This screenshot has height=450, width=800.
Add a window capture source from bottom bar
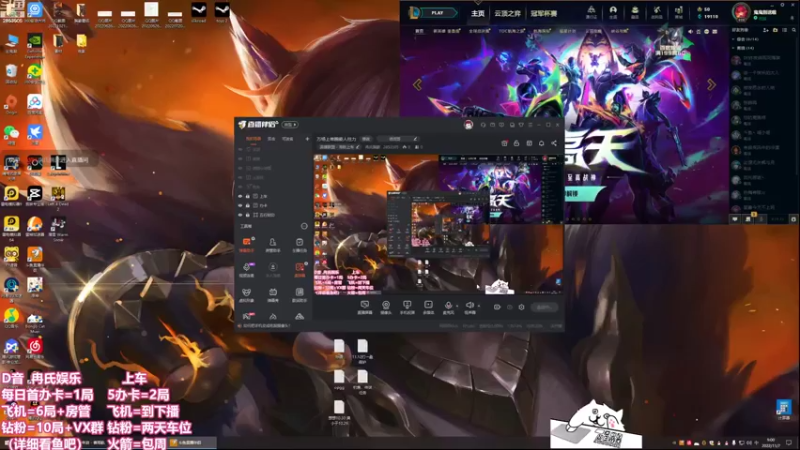pyautogui.click(x=364, y=307)
